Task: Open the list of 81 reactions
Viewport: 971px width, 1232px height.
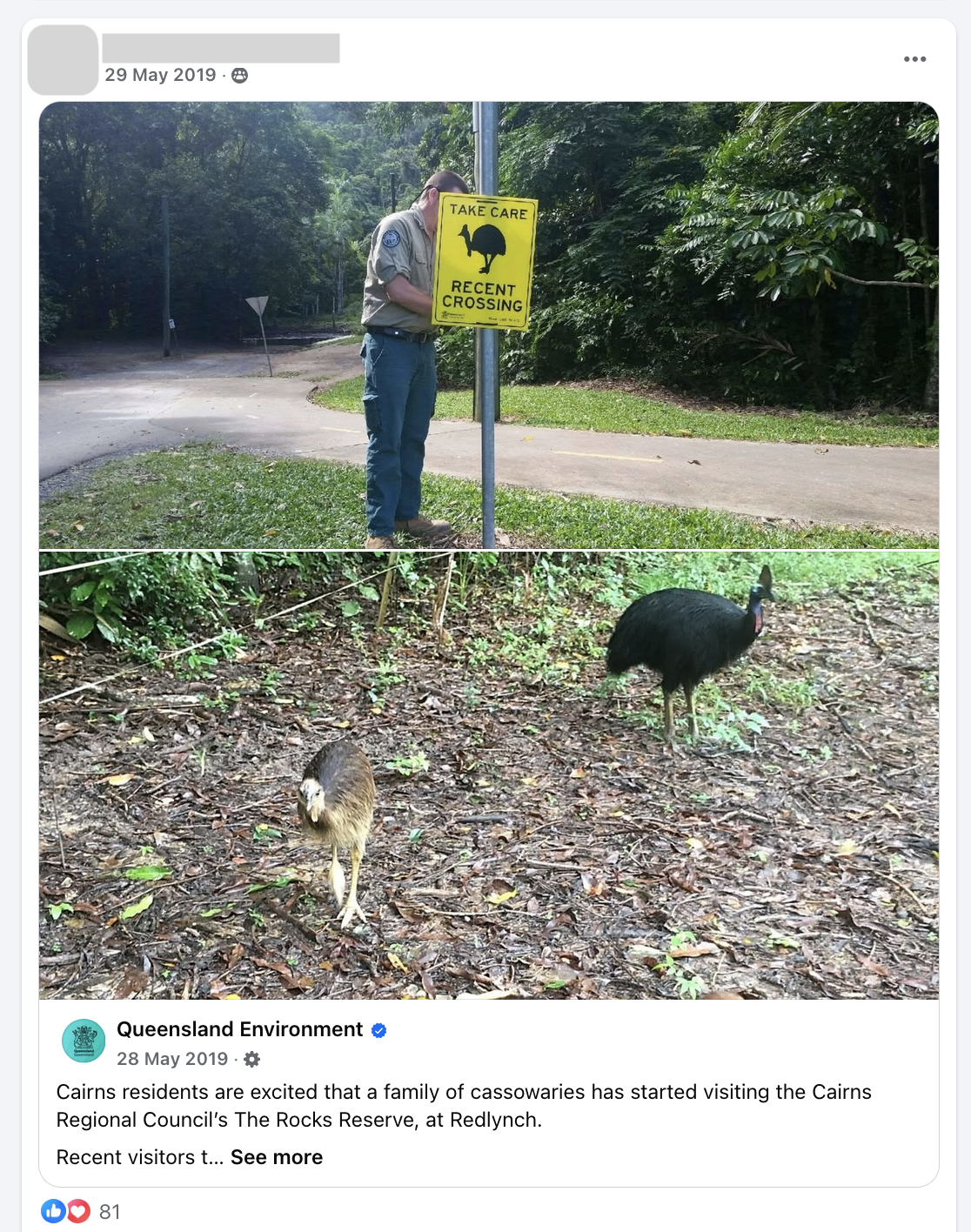Action: click(110, 1212)
